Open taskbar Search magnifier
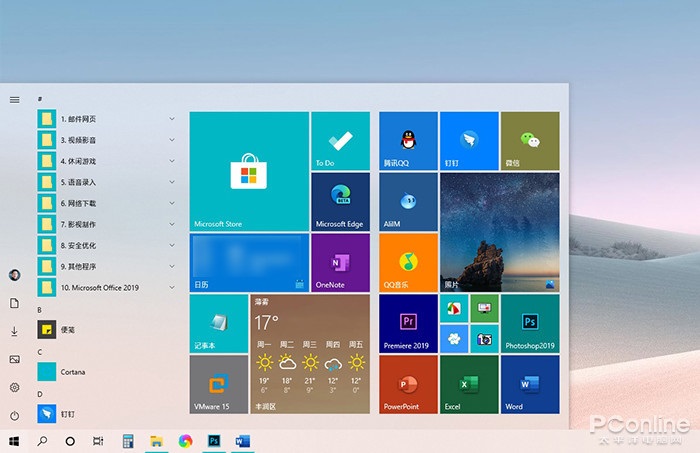700x453 pixels. point(42,441)
